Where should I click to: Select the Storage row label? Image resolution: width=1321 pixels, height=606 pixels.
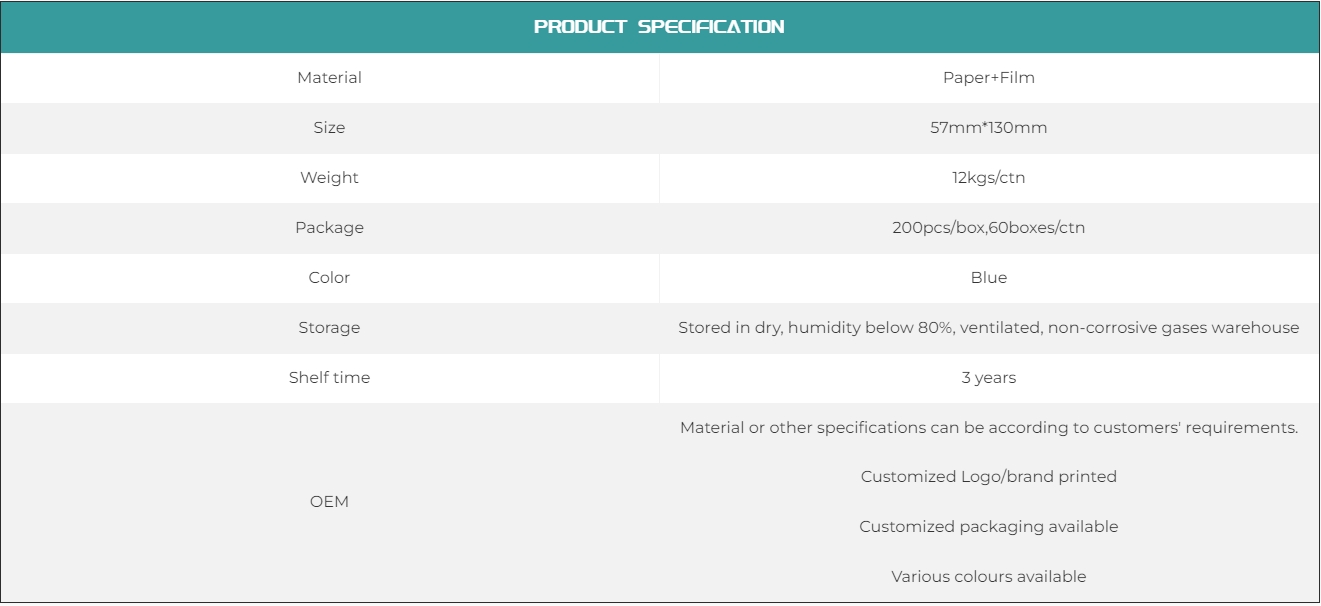click(329, 328)
